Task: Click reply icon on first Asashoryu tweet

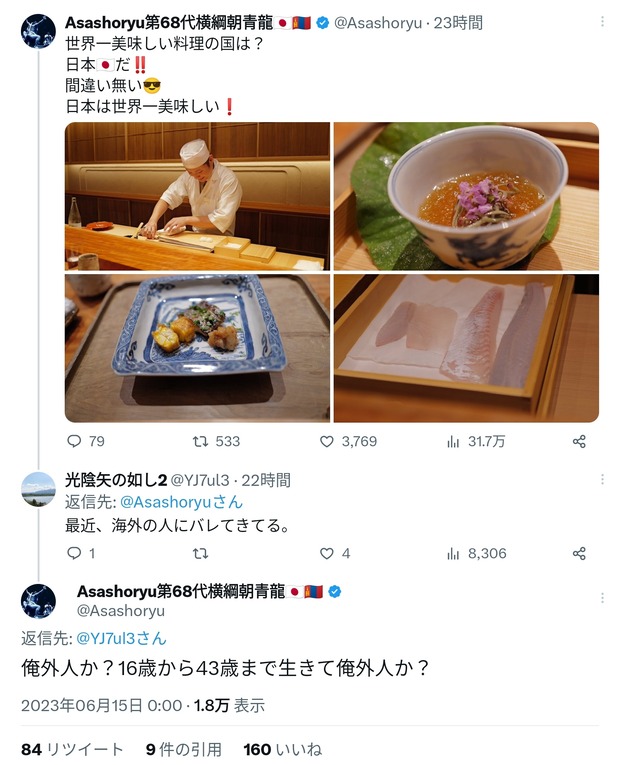Action: pyautogui.click(x=74, y=442)
